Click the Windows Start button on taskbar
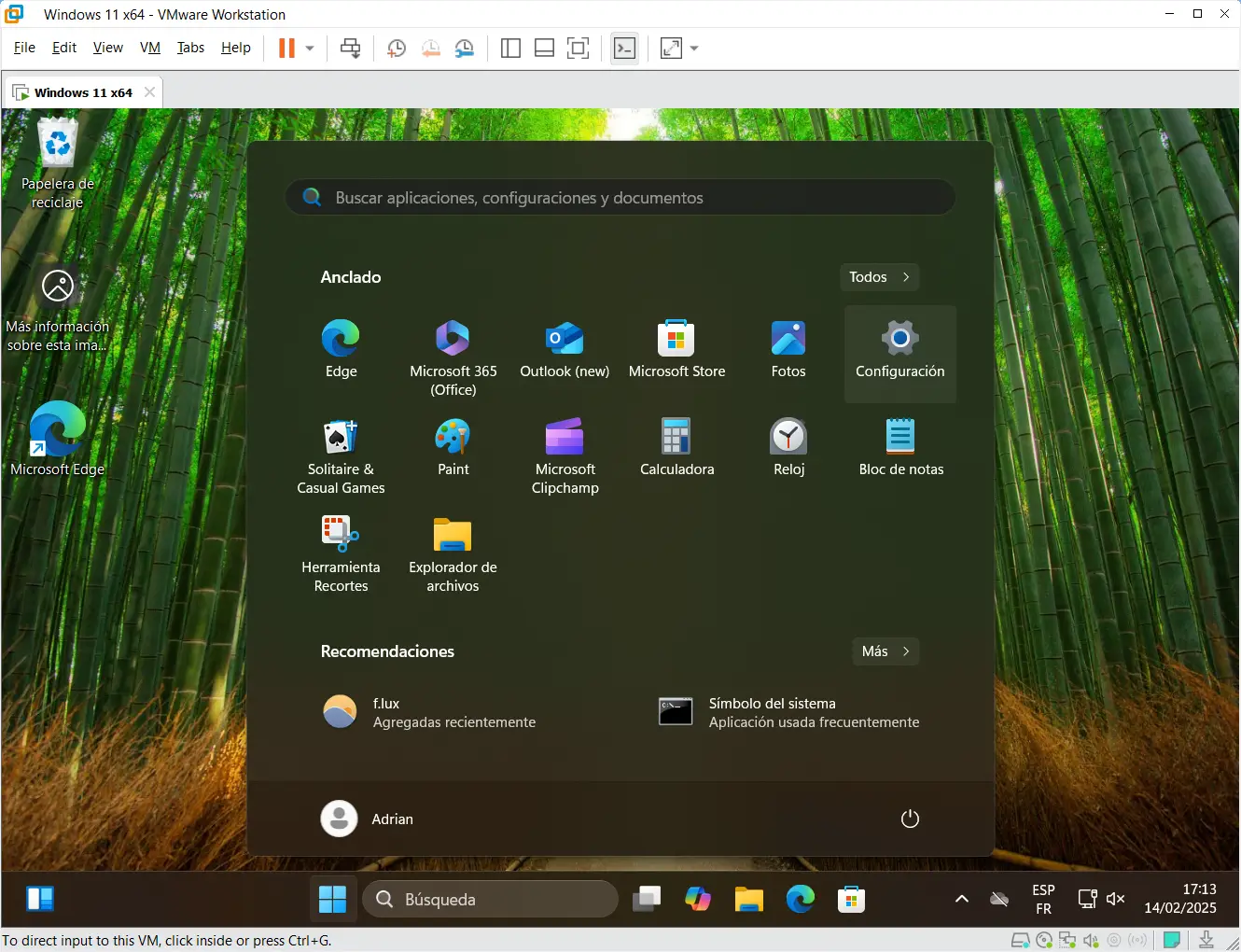This screenshot has width=1241, height=952. coord(332,899)
